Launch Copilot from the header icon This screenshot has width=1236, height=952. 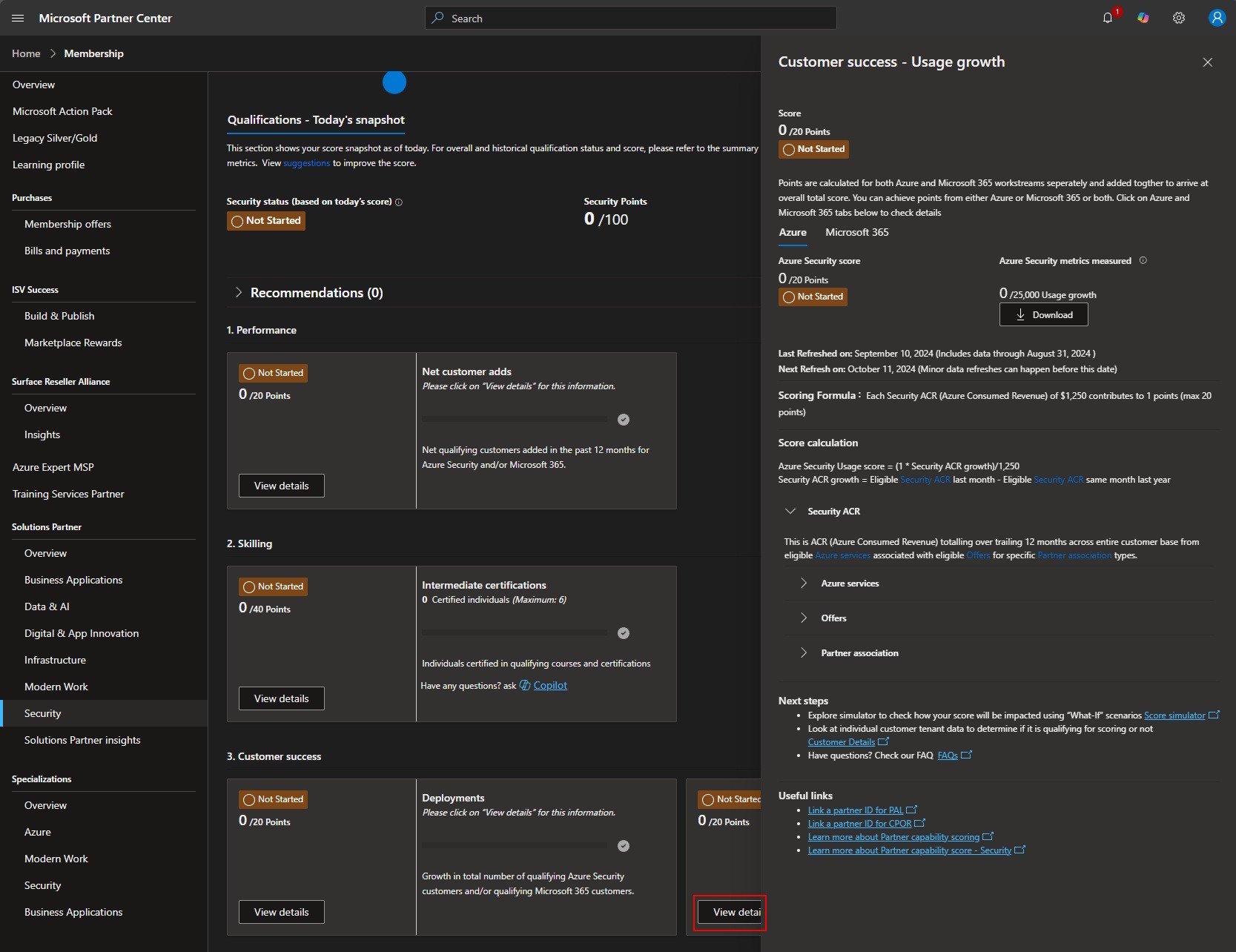point(1143,18)
